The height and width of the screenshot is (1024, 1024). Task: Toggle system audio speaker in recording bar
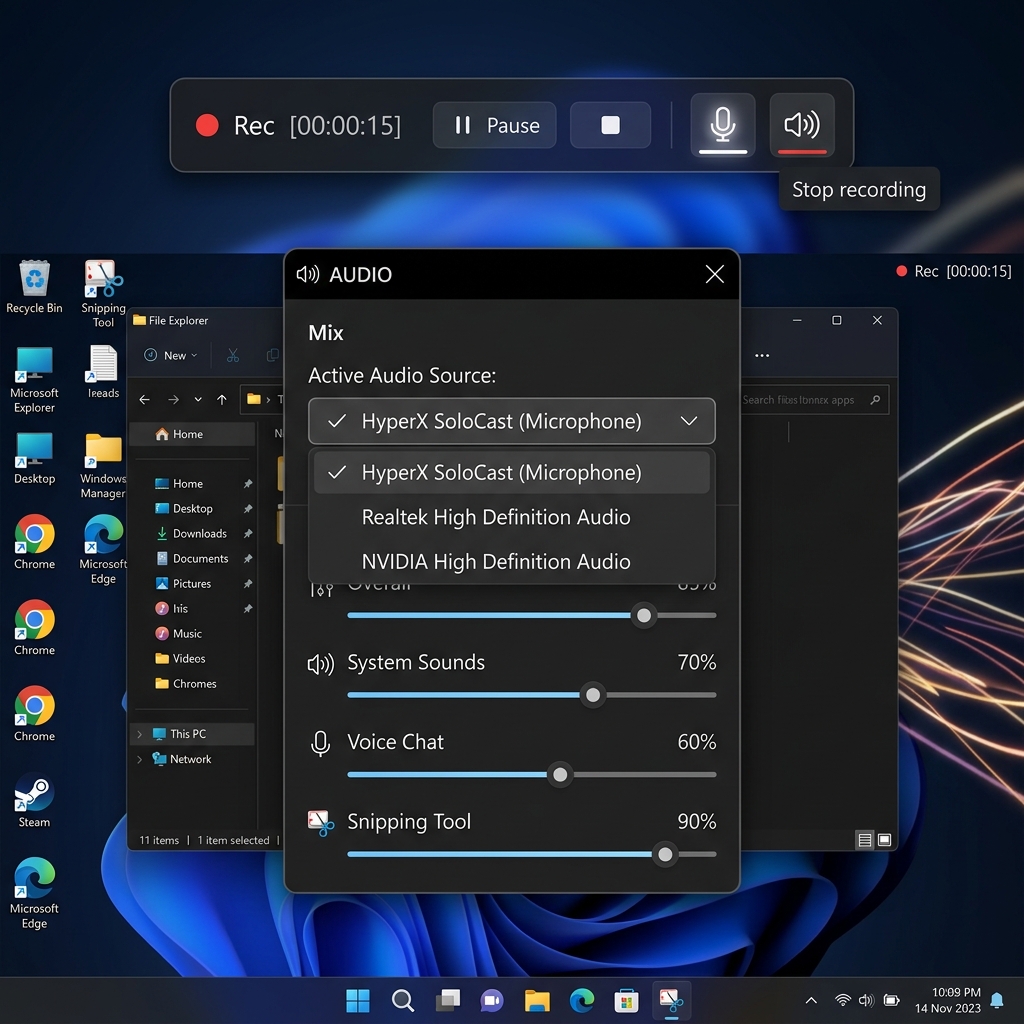802,125
